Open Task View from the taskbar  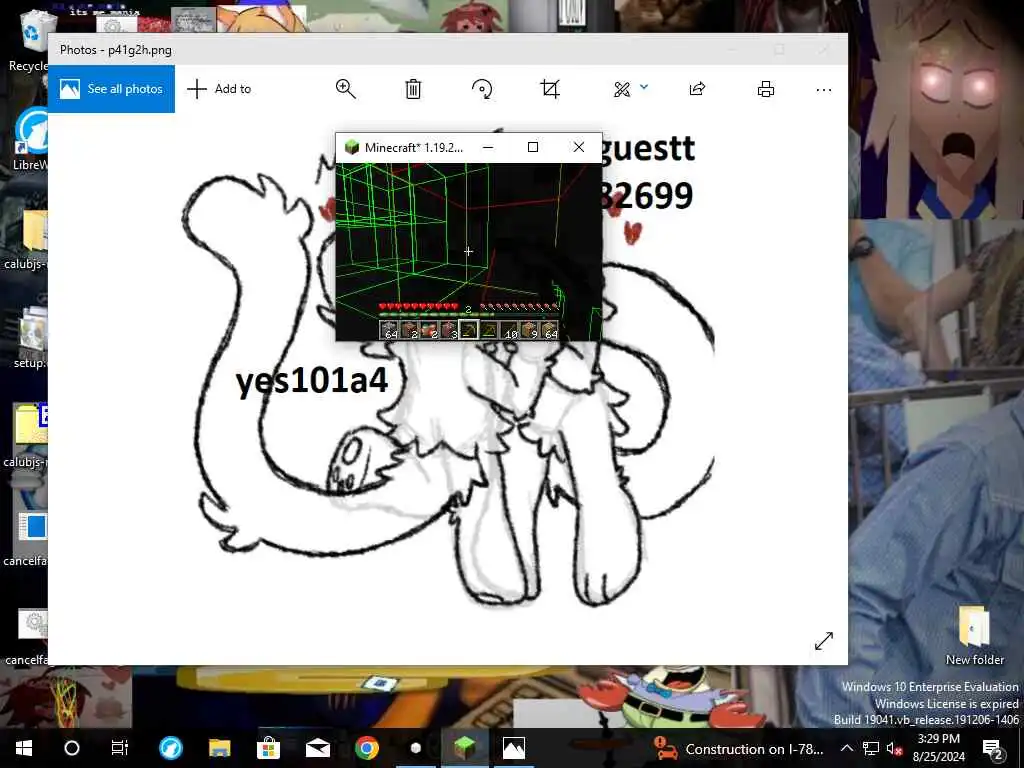coord(120,748)
